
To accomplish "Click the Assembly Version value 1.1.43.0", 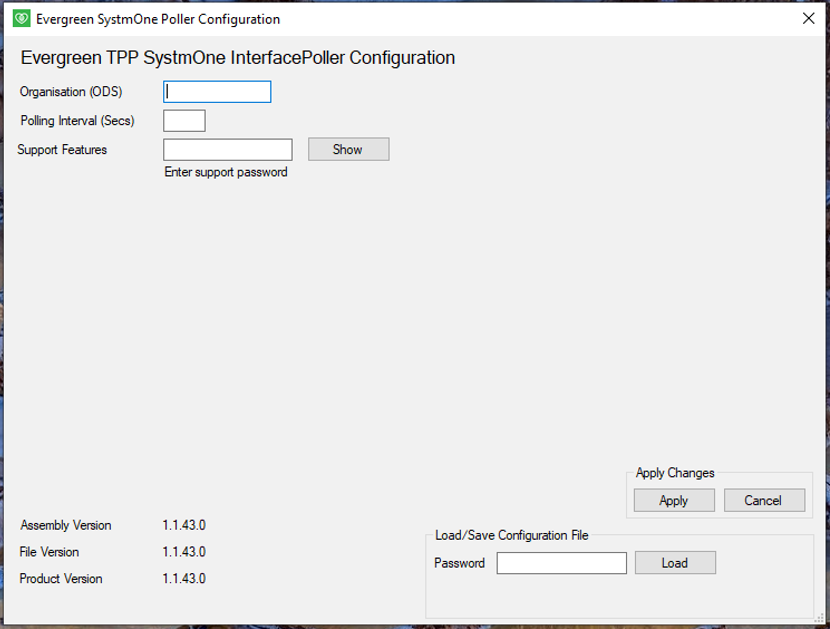I will click(184, 525).
